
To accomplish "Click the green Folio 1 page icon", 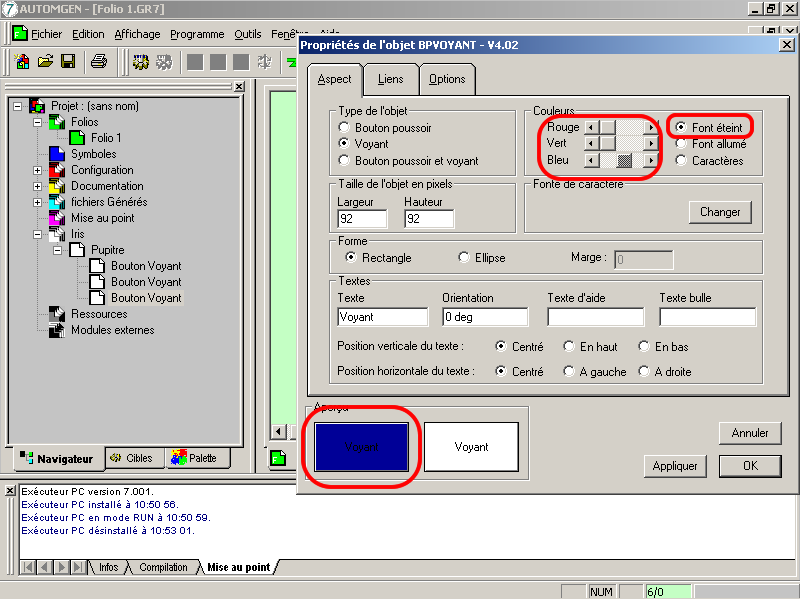I will [77, 138].
